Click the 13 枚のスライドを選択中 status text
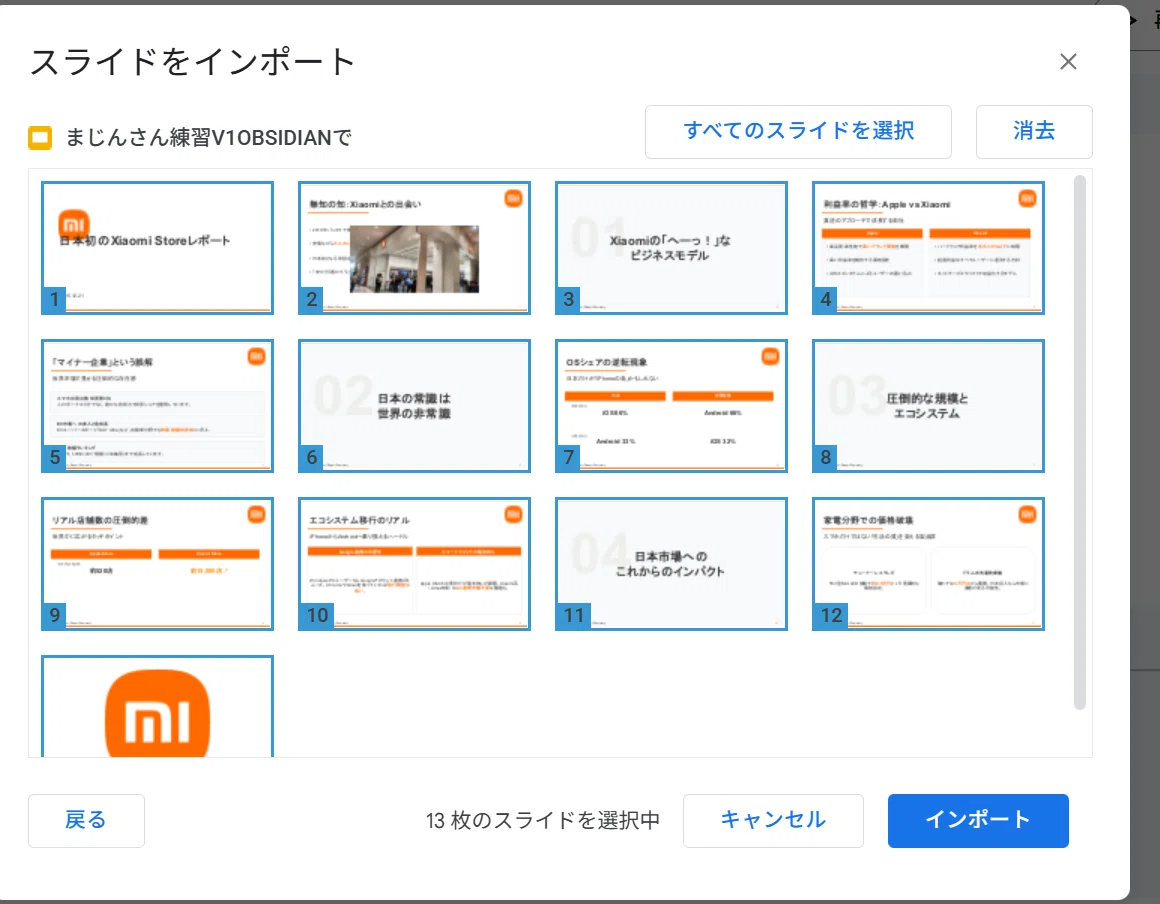The width and height of the screenshot is (1160, 904). (x=542, y=820)
